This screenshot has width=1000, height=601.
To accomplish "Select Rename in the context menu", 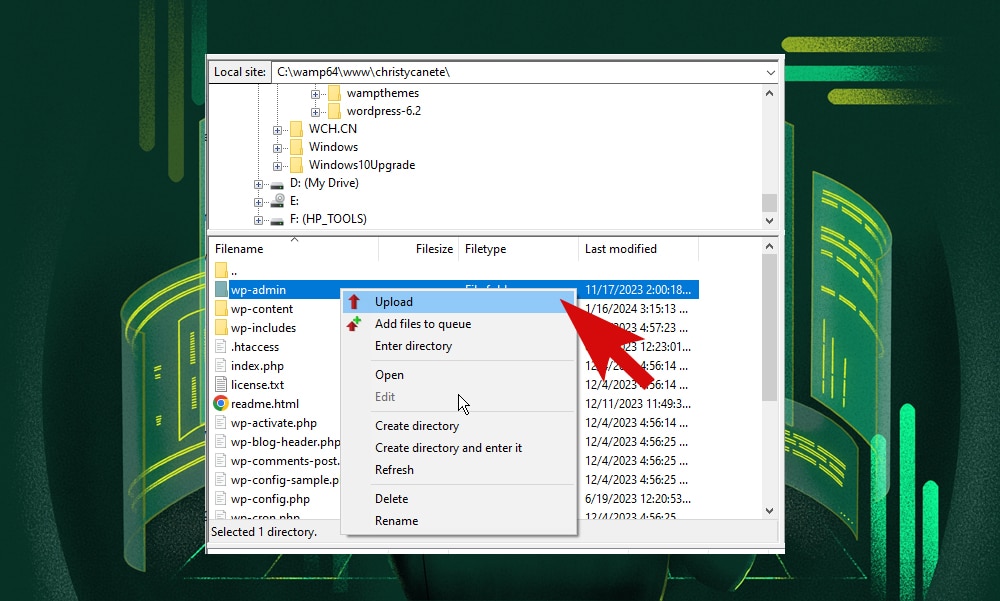I will tap(394, 520).
